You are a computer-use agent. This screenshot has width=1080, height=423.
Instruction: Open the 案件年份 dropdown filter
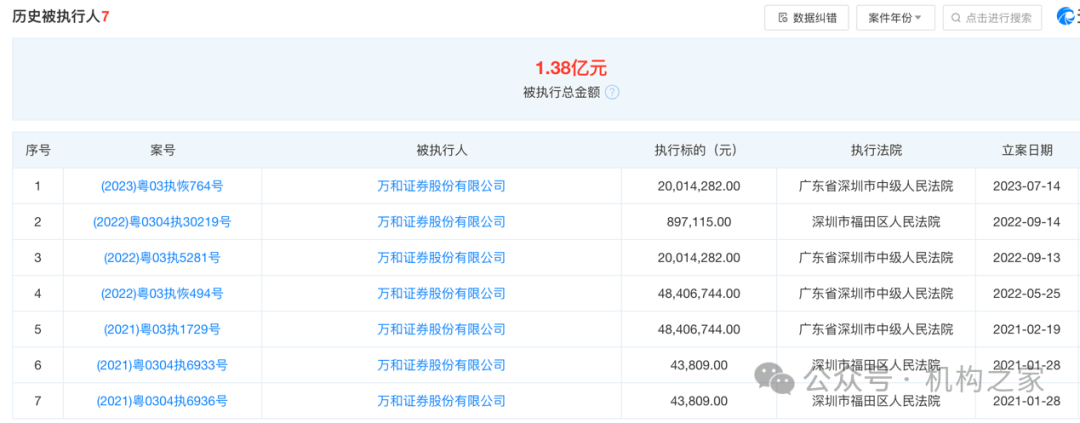click(x=894, y=18)
